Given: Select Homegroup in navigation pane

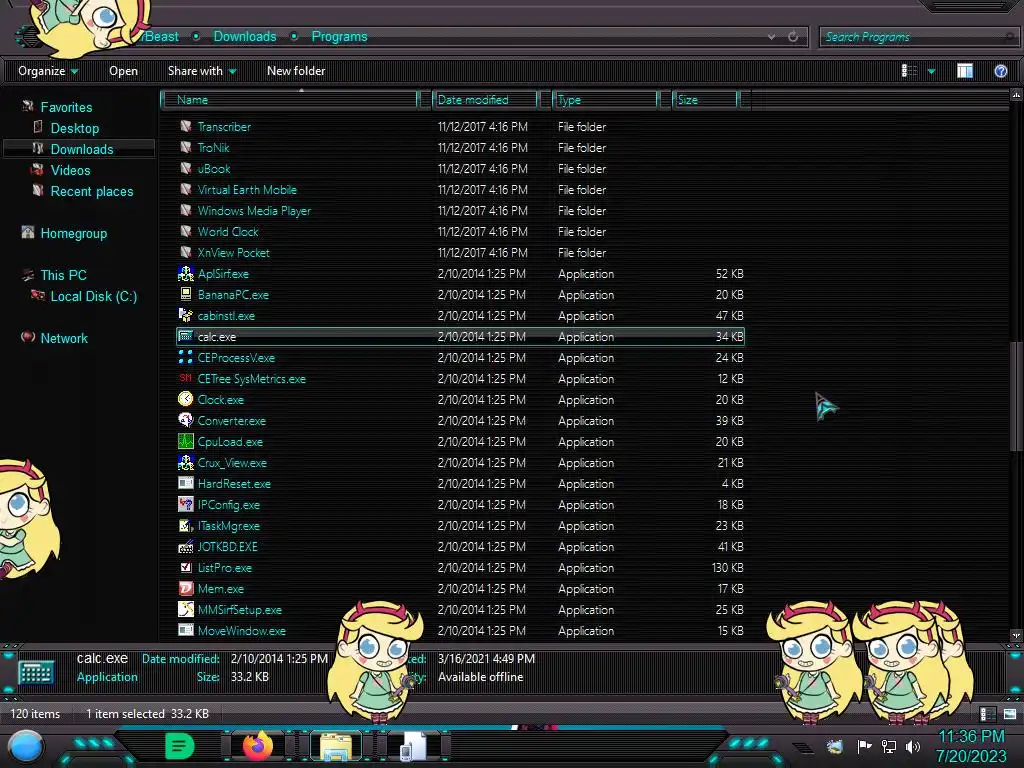Looking at the screenshot, I should (74, 233).
